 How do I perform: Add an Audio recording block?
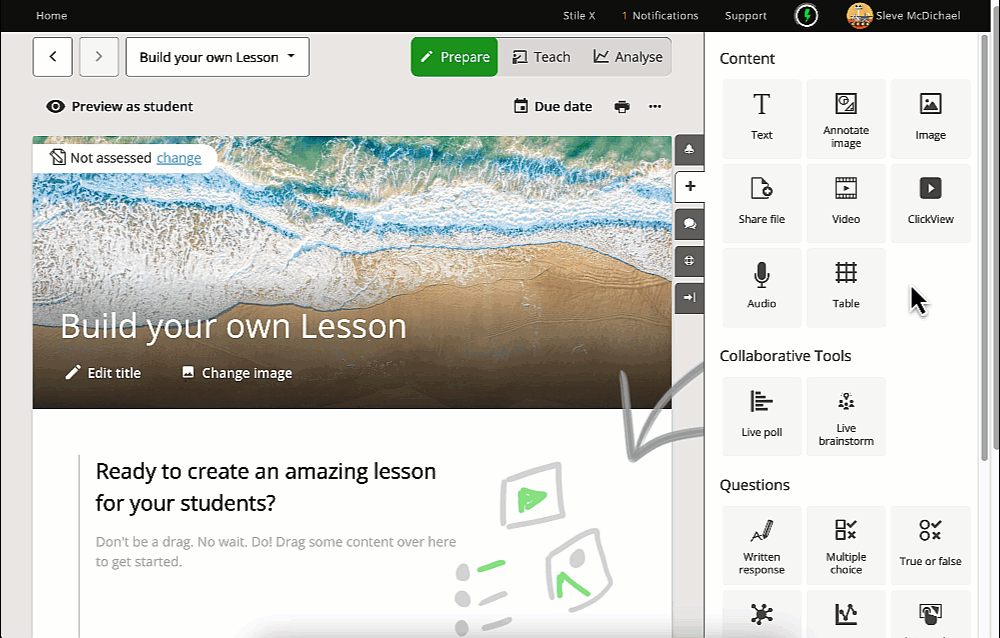pyautogui.click(x=761, y=288)
